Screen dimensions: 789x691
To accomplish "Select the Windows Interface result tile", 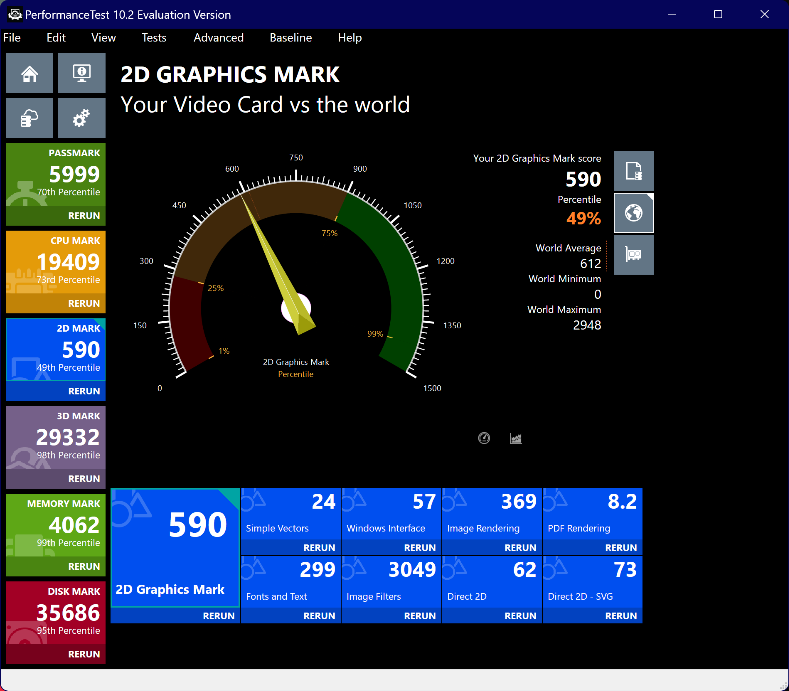I will pyautogui.click(x=391, y=514).
